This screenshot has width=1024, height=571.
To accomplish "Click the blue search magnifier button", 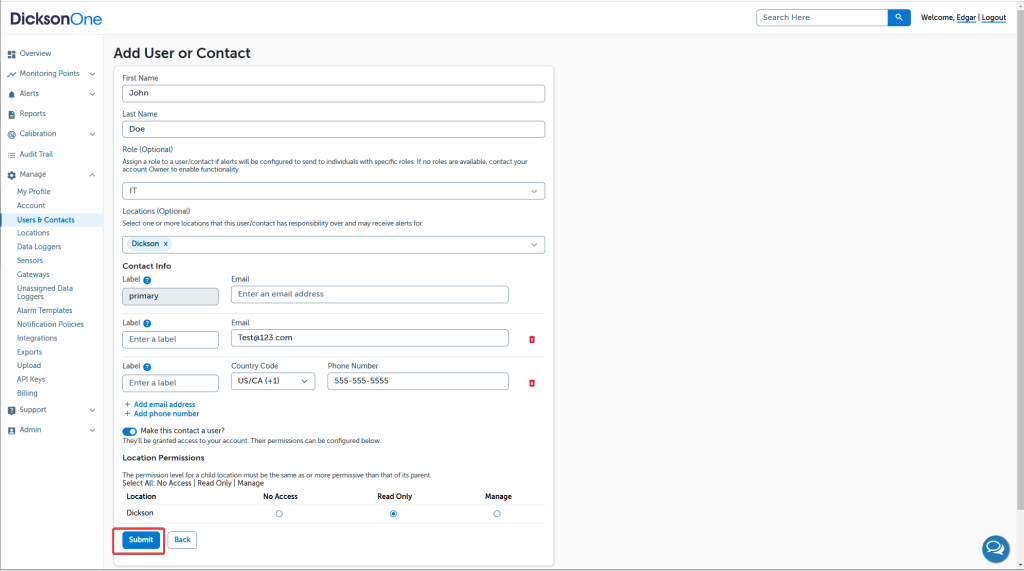I will 899,18.
